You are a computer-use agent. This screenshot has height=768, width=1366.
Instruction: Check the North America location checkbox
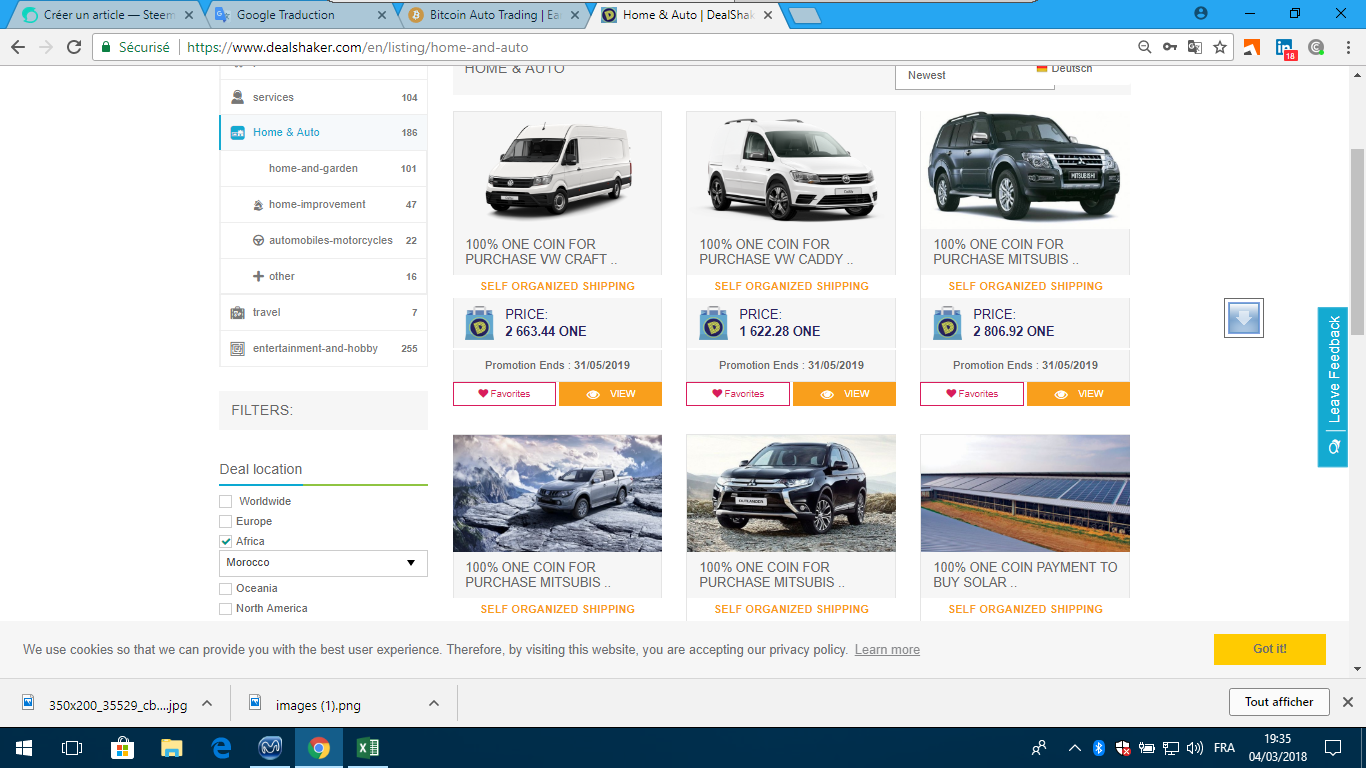pos(226,608)
